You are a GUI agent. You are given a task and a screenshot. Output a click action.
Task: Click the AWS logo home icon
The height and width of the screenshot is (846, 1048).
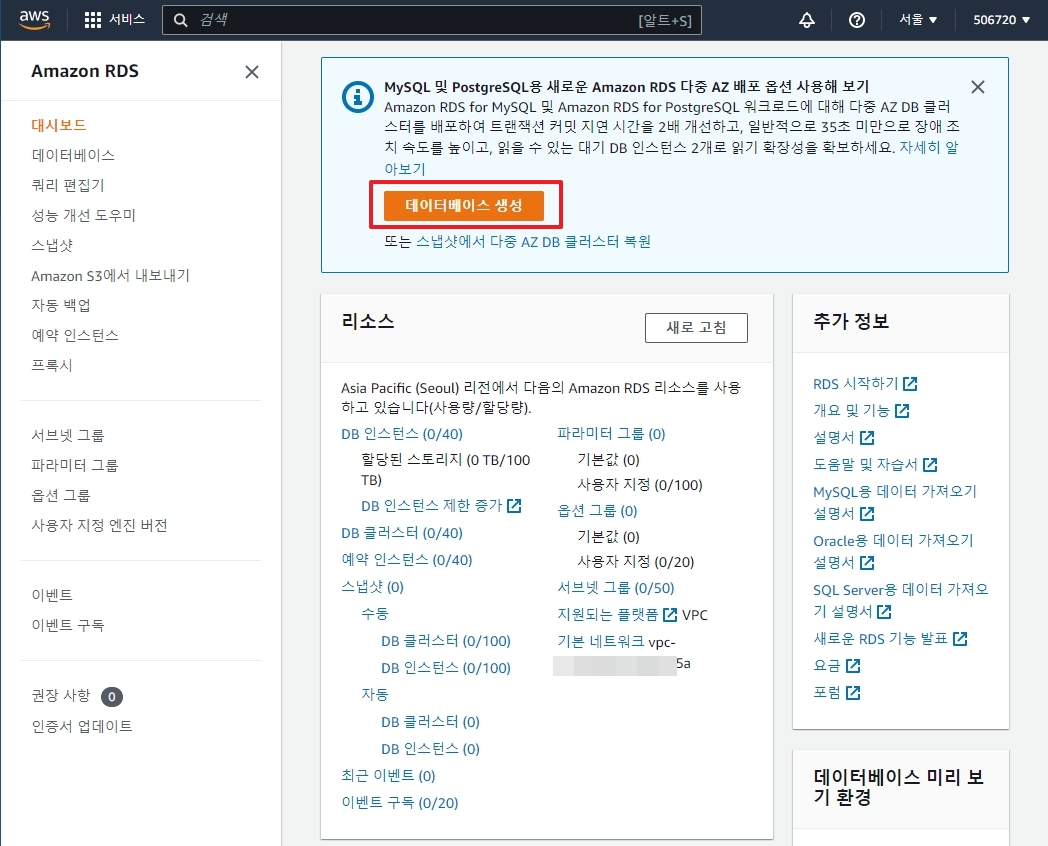click(34, 19)
